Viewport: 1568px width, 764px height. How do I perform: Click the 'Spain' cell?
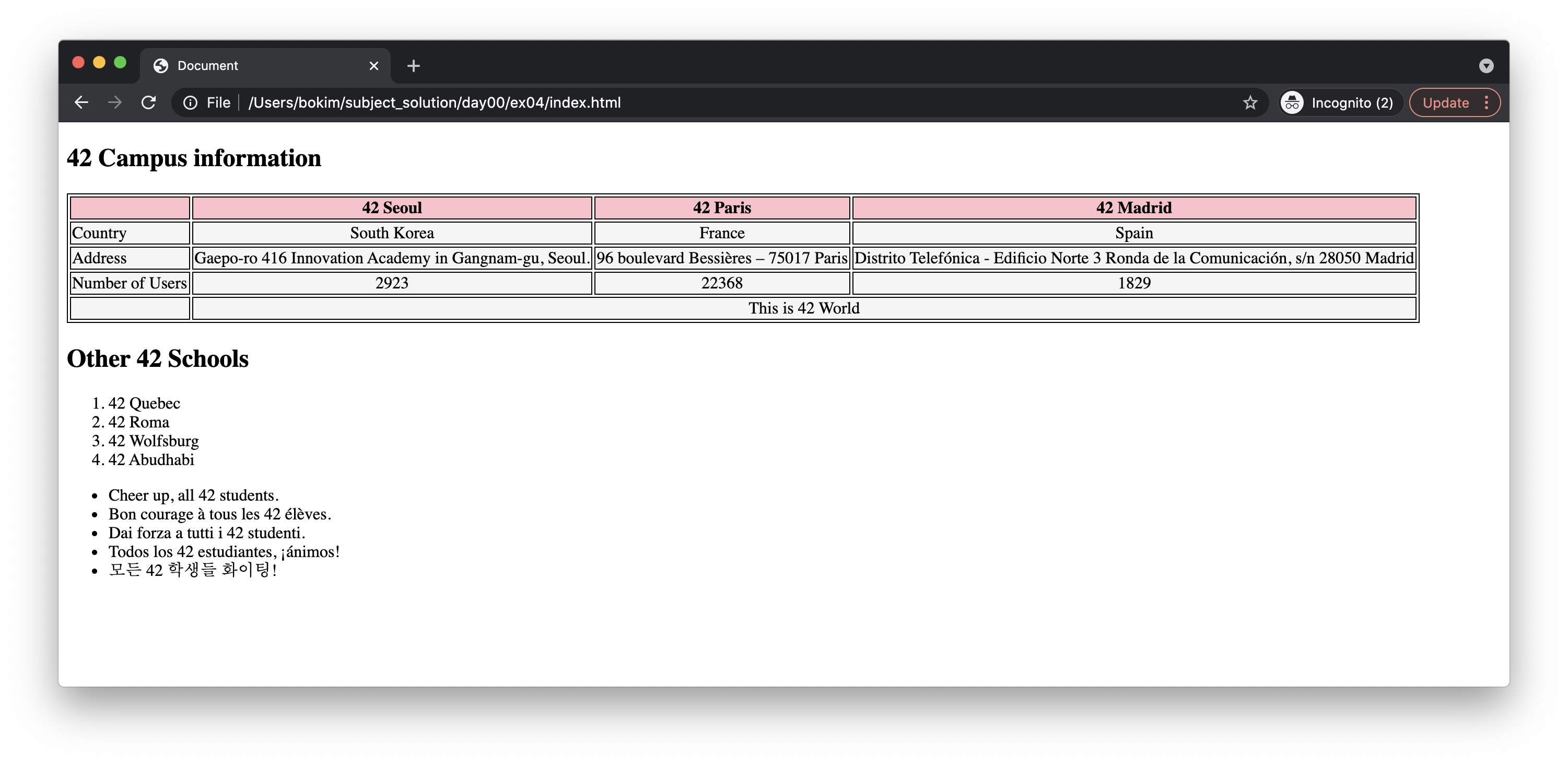(x=1134, y=233)
